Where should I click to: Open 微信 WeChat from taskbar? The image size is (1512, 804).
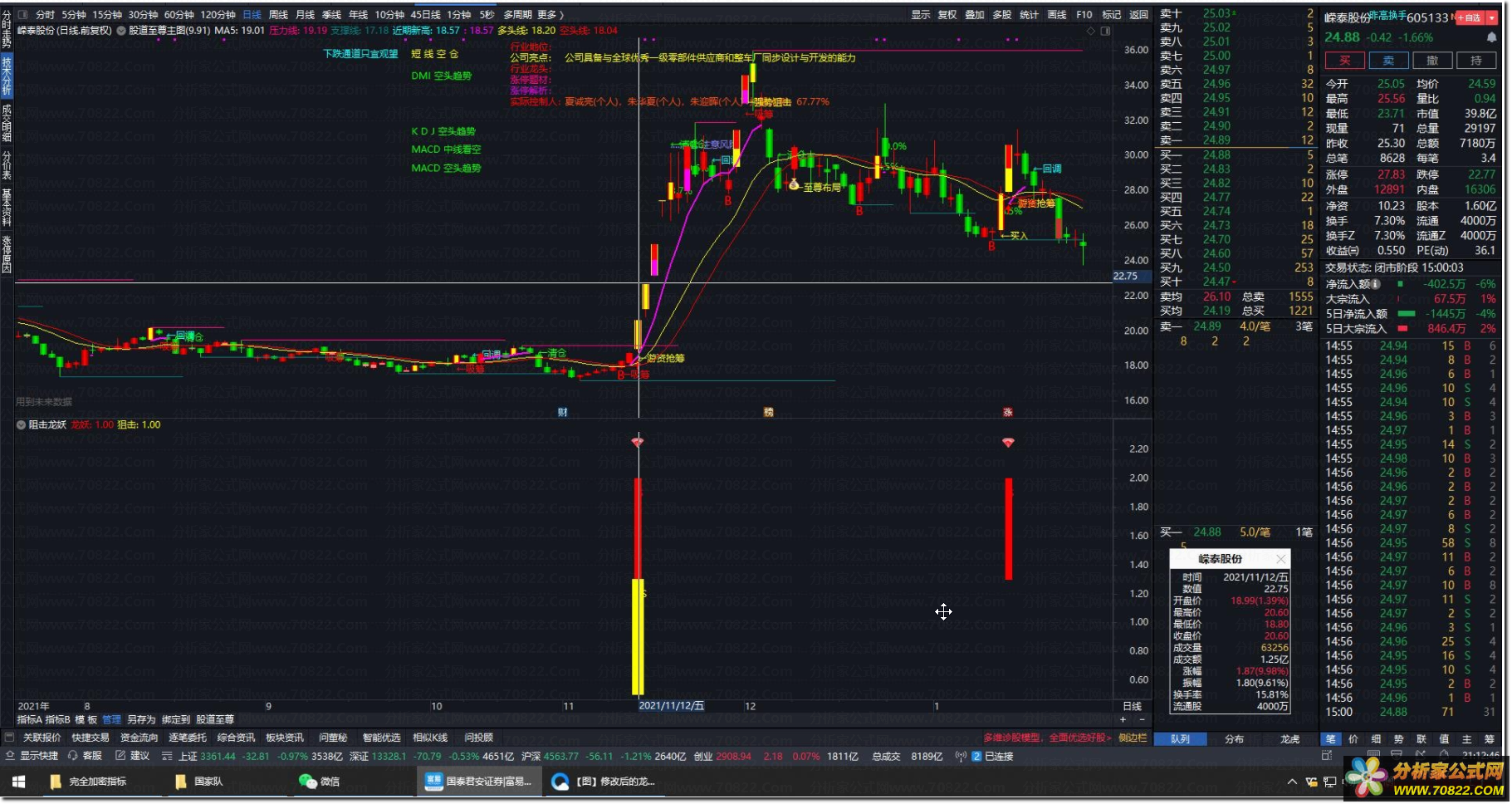click(x=320, y=782)
